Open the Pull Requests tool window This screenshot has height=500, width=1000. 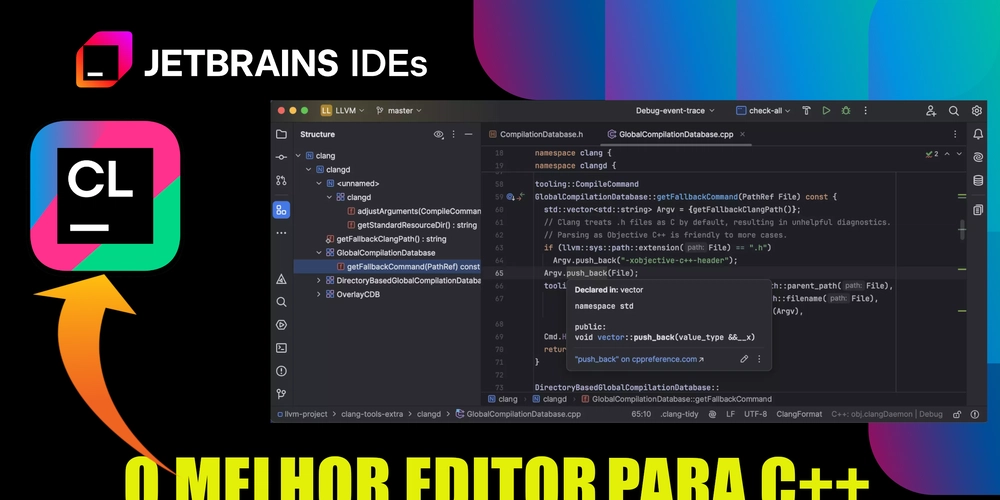click(x=281, y=181)
